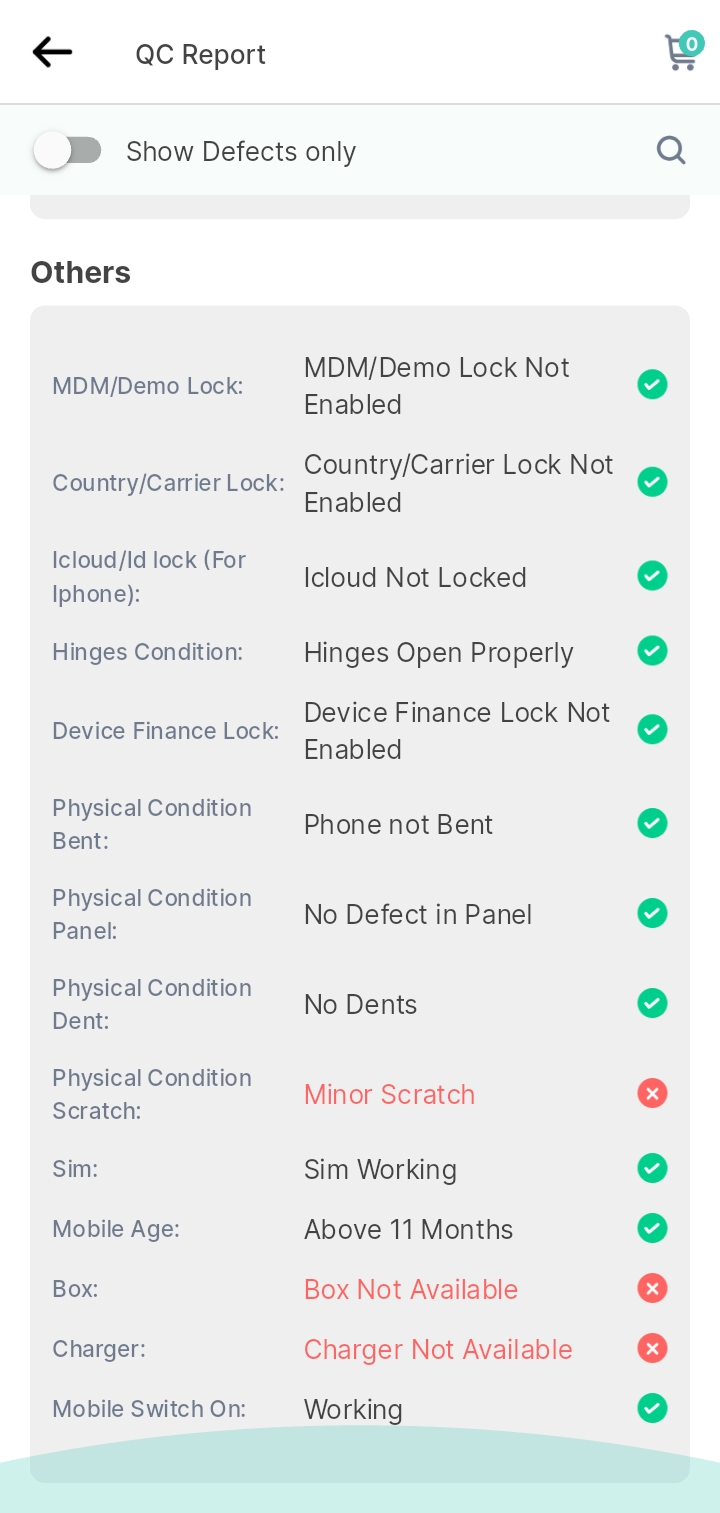Tap the cart badge showing 0

point(692,43)
